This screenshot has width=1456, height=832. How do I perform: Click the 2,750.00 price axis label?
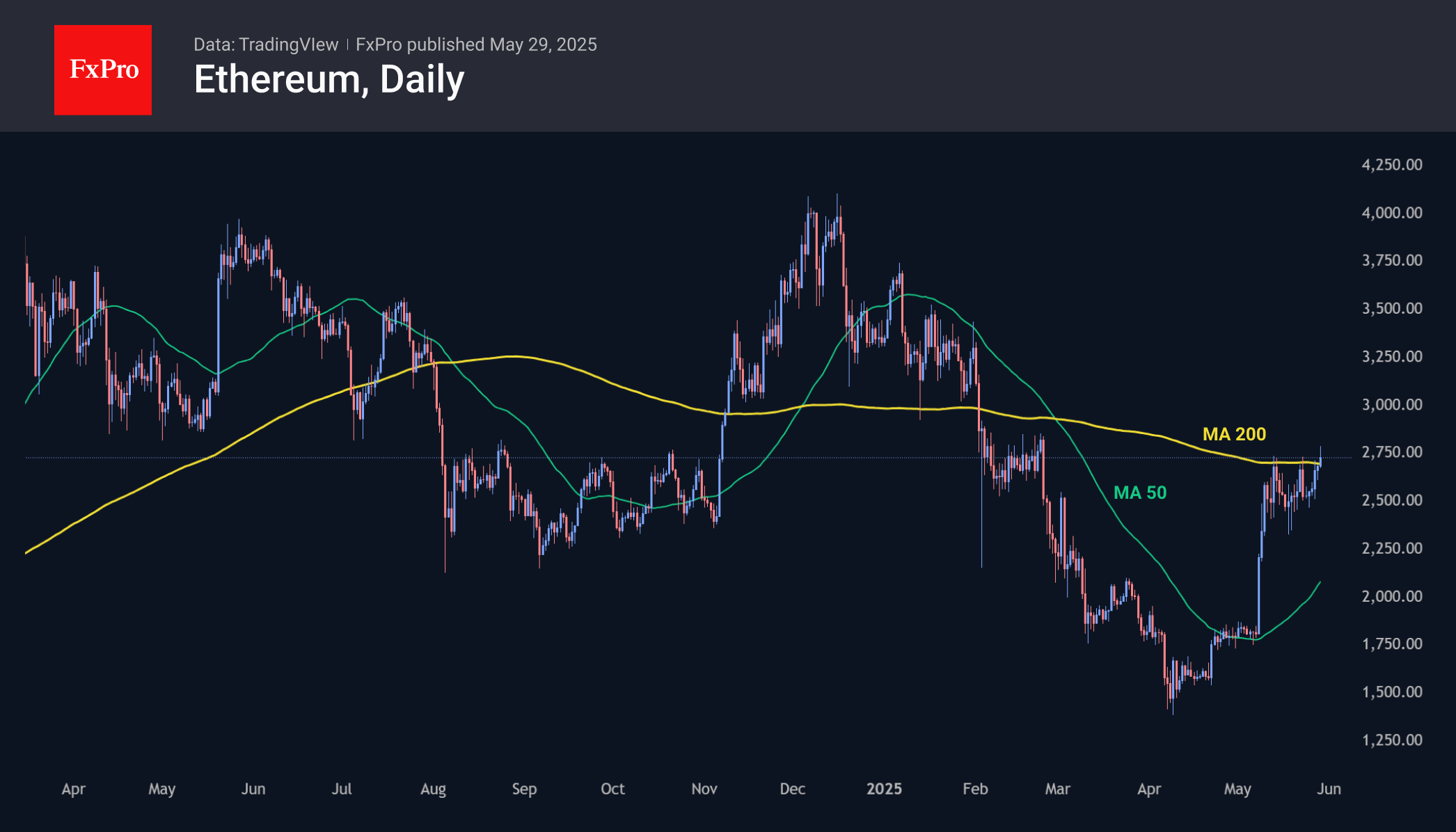click(1391, 452)
